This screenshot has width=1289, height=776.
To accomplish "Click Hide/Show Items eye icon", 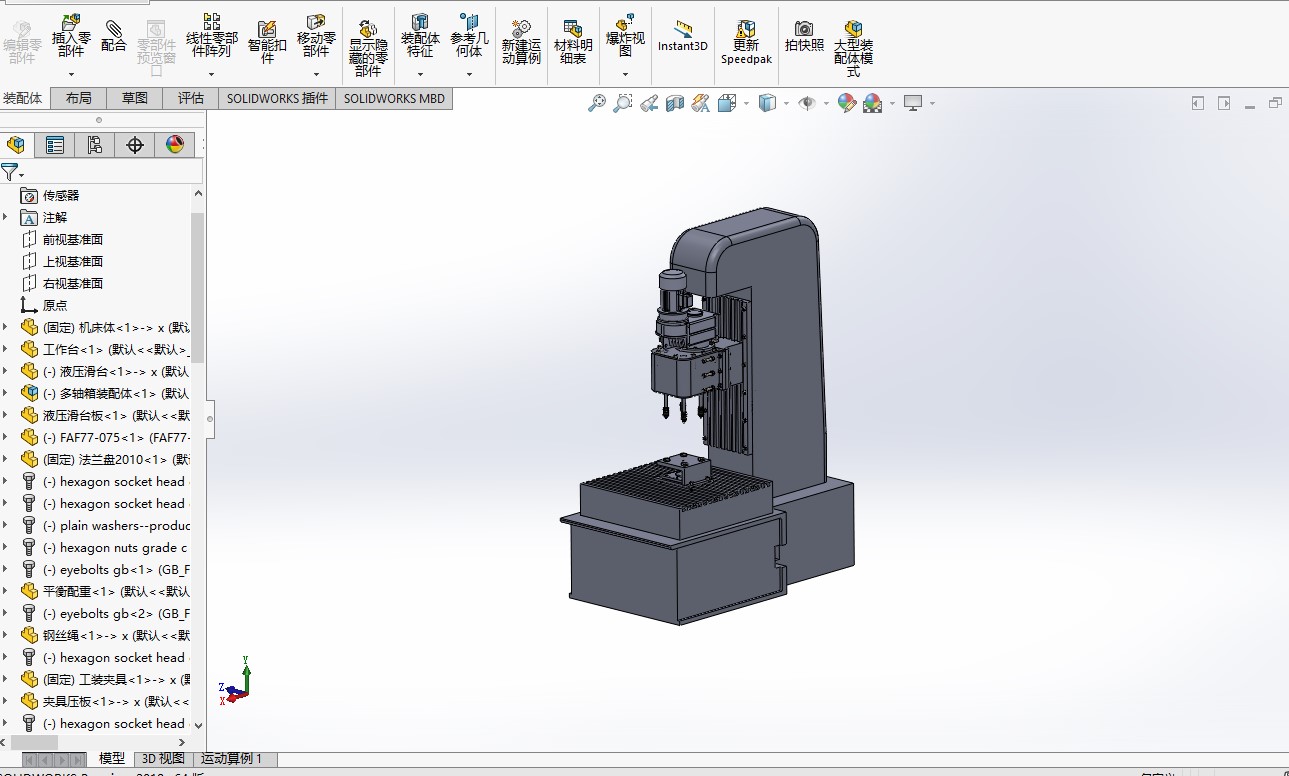I will [807, 103].
